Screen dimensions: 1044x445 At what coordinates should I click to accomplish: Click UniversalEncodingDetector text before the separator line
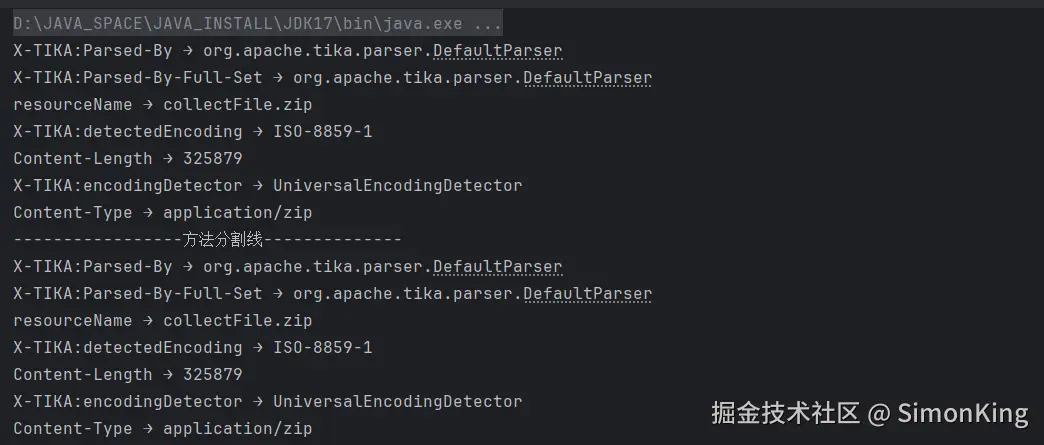point(397,185)
